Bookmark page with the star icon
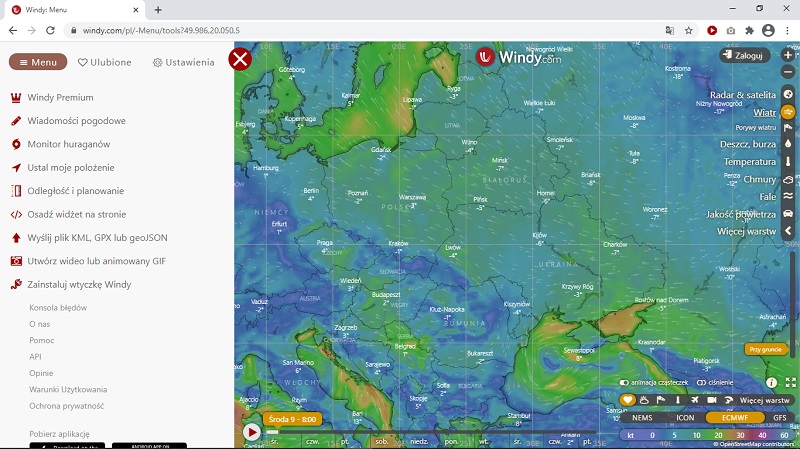This screenshot has height=449, width=800. click(x=689, y=31)
